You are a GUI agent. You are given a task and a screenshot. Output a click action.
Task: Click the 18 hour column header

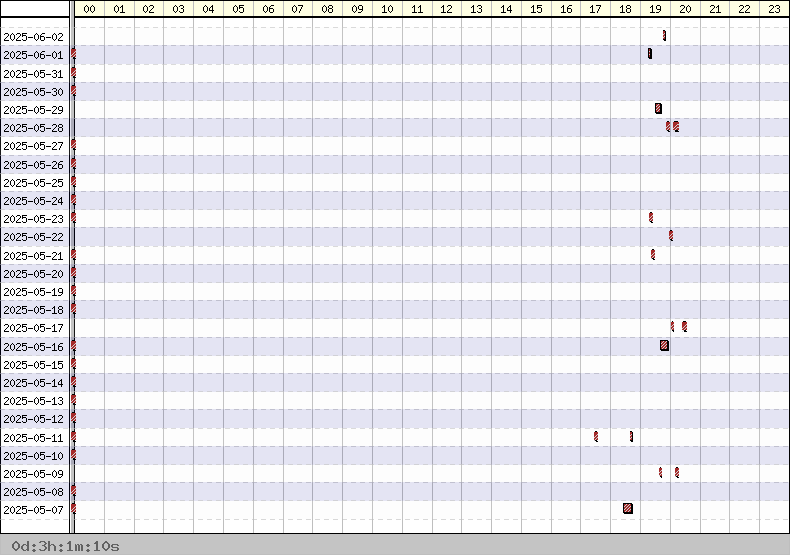click(x=625, y=9)
